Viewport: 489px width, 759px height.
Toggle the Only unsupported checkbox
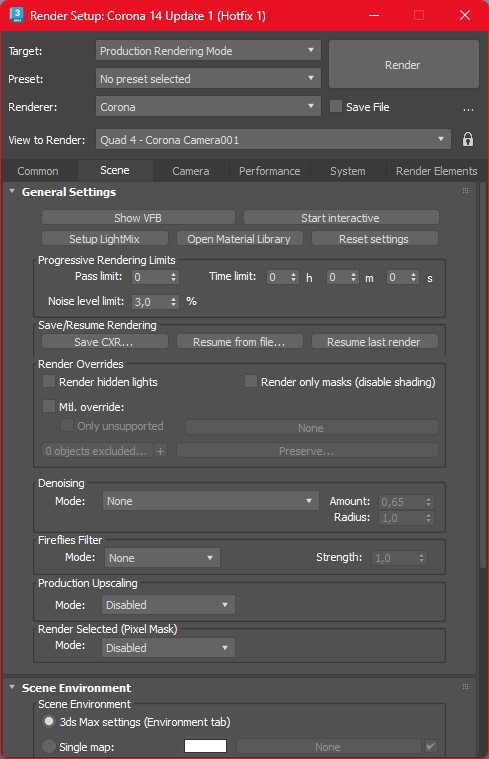pyautogui.click(x=66, y=425)
